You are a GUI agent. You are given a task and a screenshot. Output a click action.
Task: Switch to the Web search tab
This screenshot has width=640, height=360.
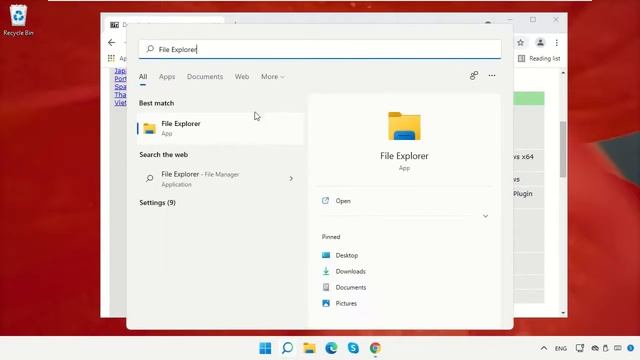[242, 77]
